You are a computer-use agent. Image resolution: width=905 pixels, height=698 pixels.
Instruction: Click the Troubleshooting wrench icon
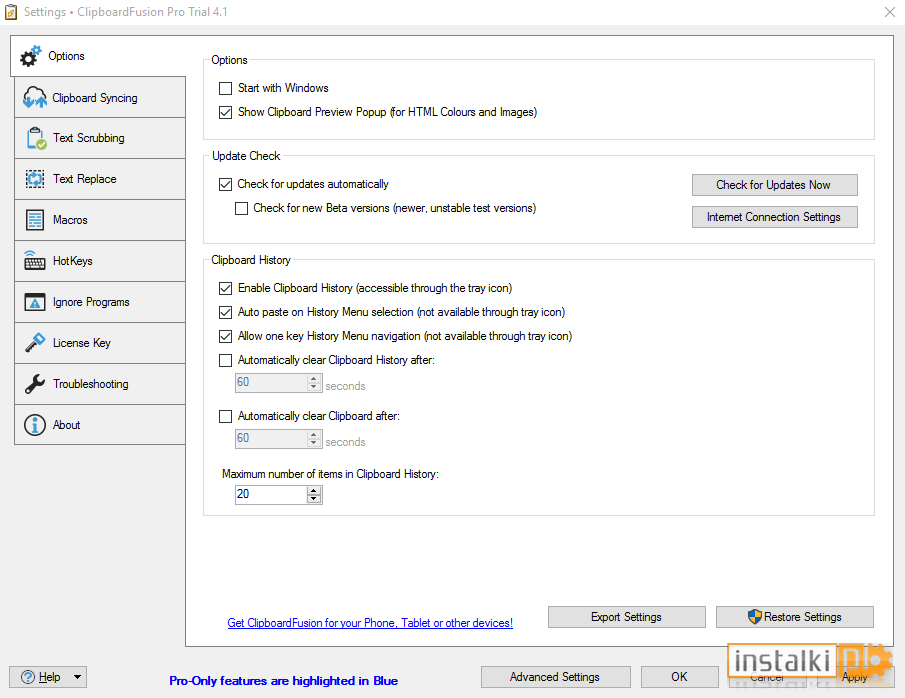coord(35,384)
